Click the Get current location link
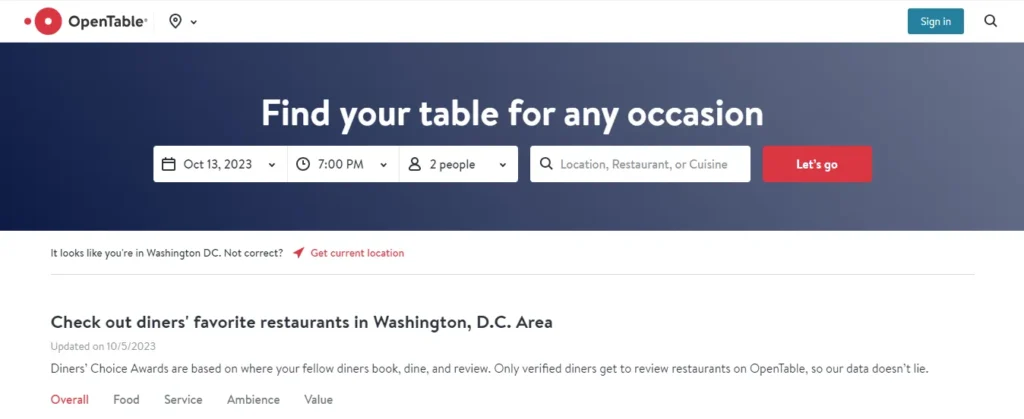The image size is (1024, 419). (357, 253)
